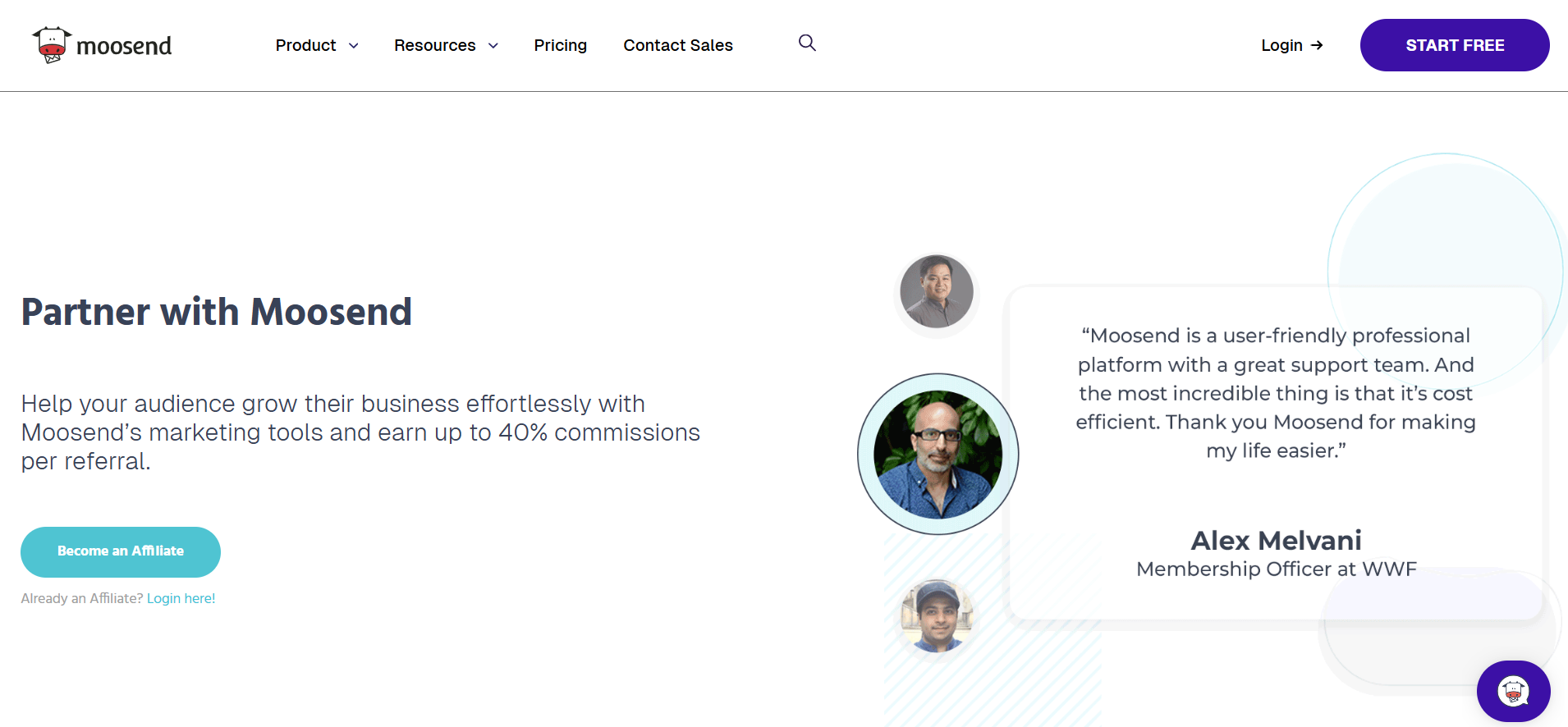Select the bottom avatar with cap

pyautogui.click(x=937, y=616)
